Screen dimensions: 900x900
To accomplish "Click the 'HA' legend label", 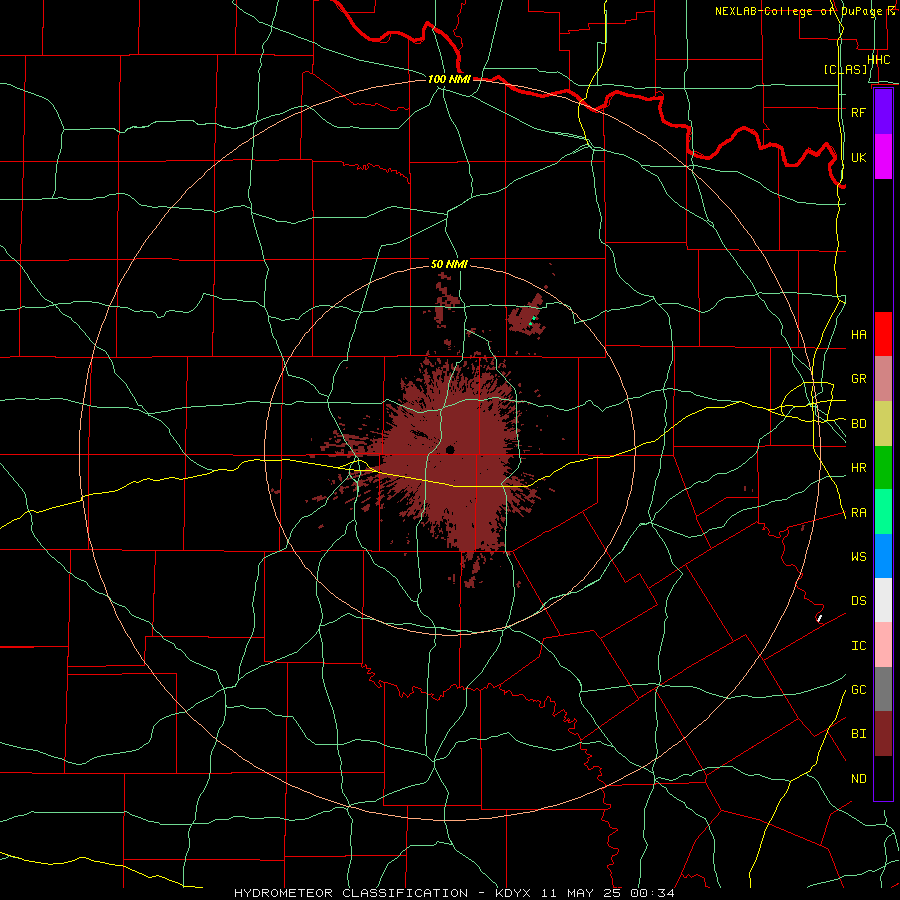I will pyautogui.click(x=858, y=335).
